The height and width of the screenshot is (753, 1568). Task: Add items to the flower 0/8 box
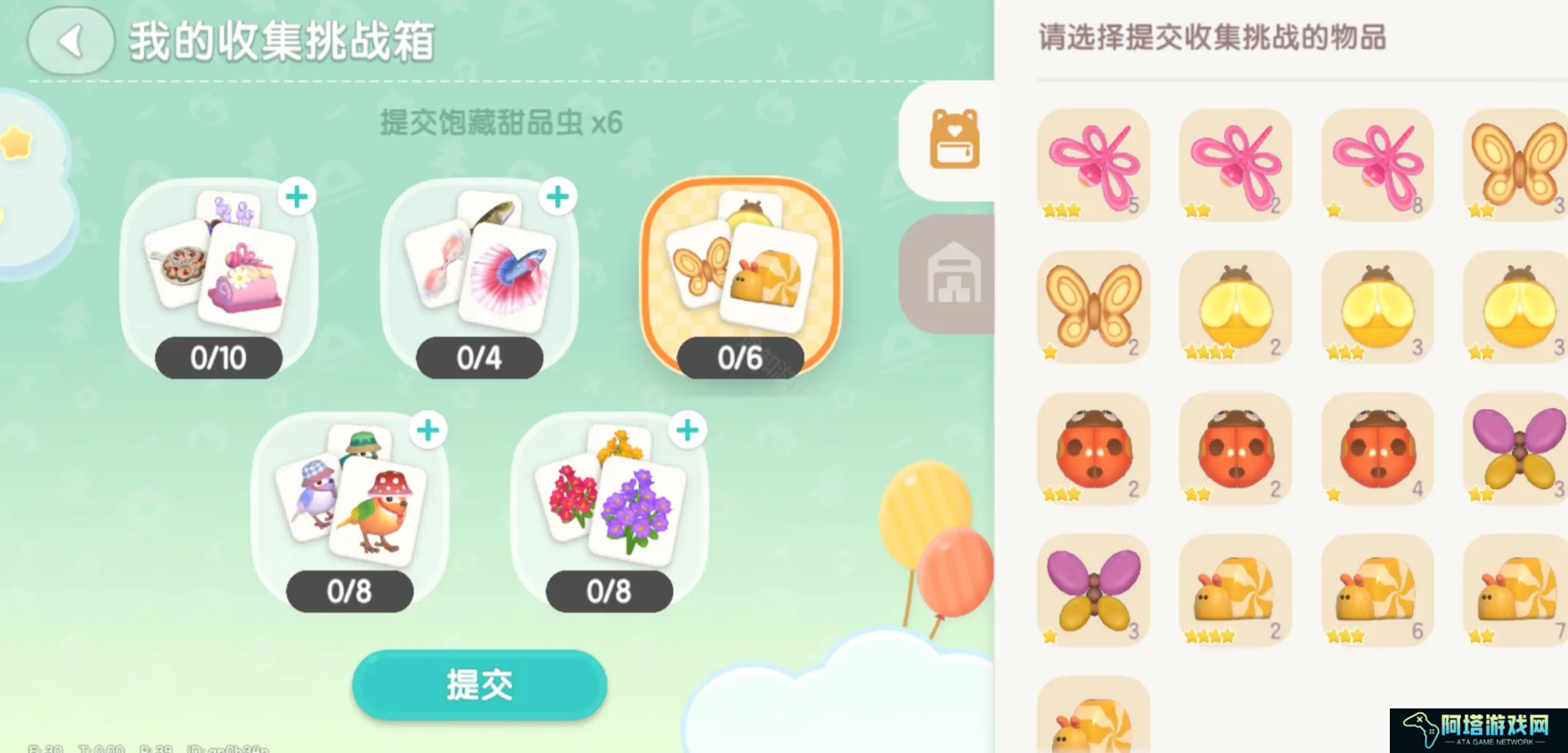click(687, 430)
